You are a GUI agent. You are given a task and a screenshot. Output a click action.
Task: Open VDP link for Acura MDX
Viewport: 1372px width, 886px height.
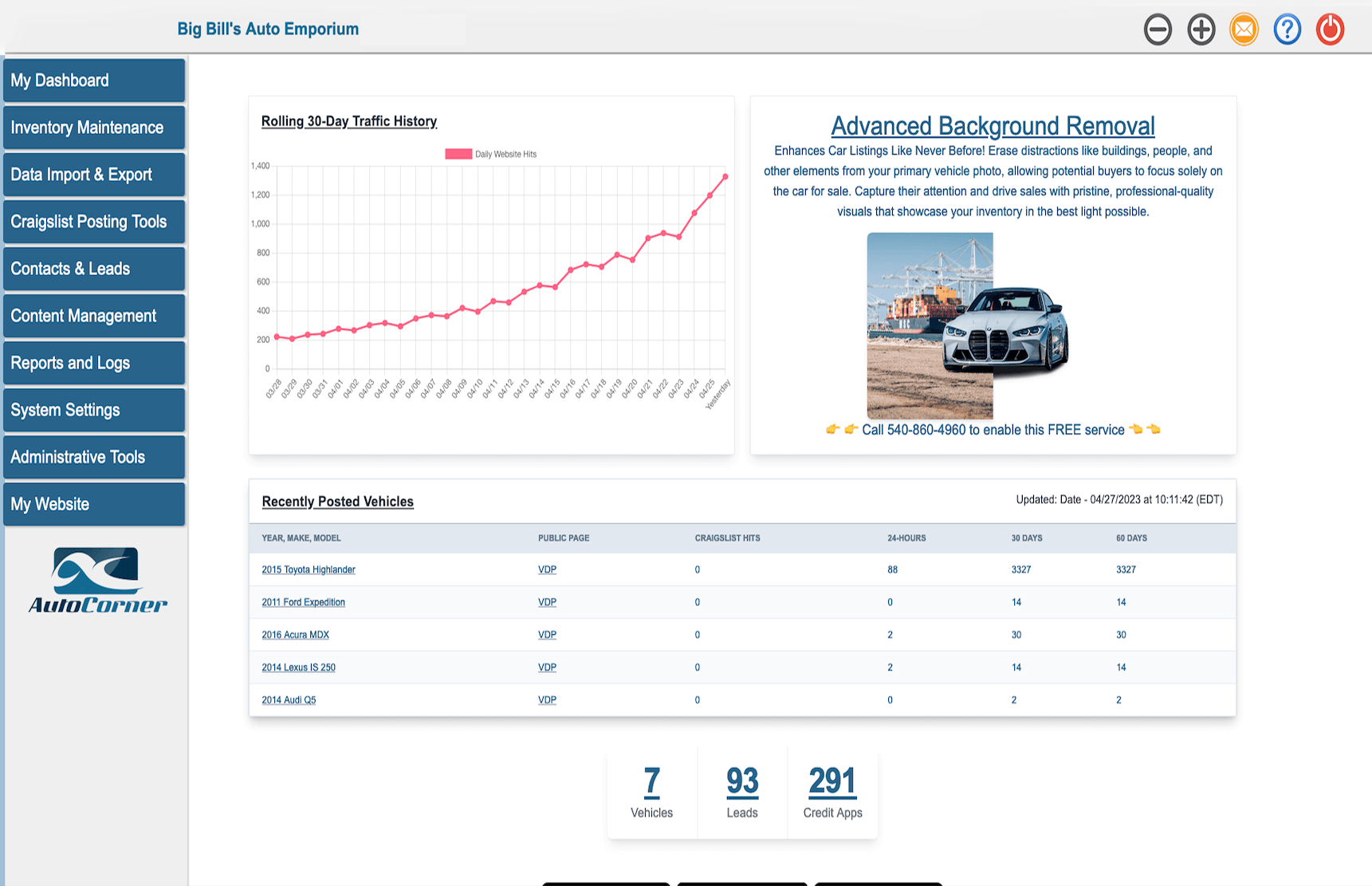tap(547, 635)
